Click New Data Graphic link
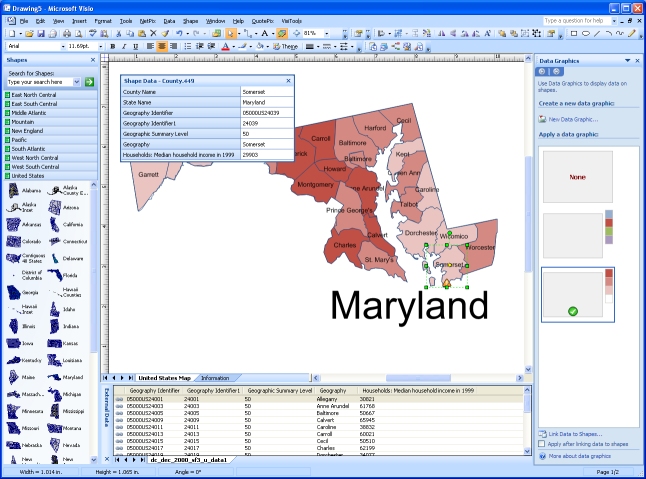This screenshot has width=646, height=479. tap(573, 119)
